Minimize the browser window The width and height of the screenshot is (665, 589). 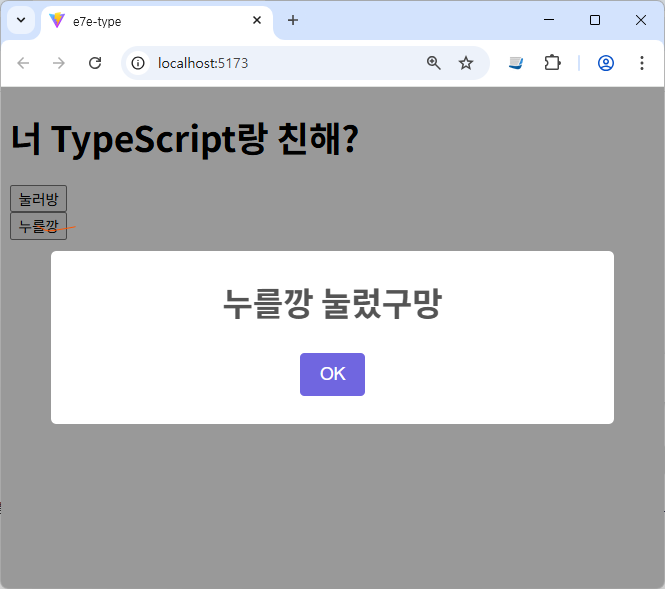[x=549, y=20]
